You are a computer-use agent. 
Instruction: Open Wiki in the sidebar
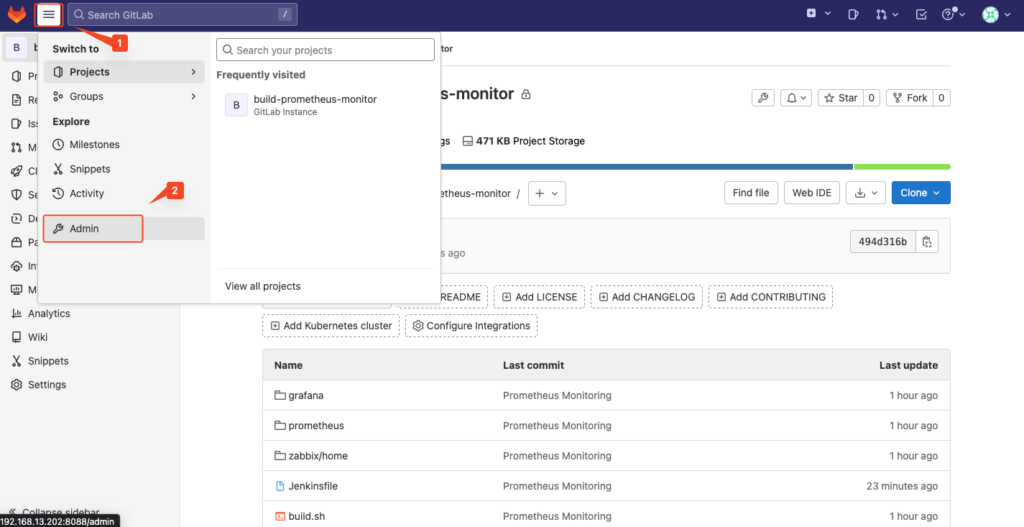coord(37,337)
